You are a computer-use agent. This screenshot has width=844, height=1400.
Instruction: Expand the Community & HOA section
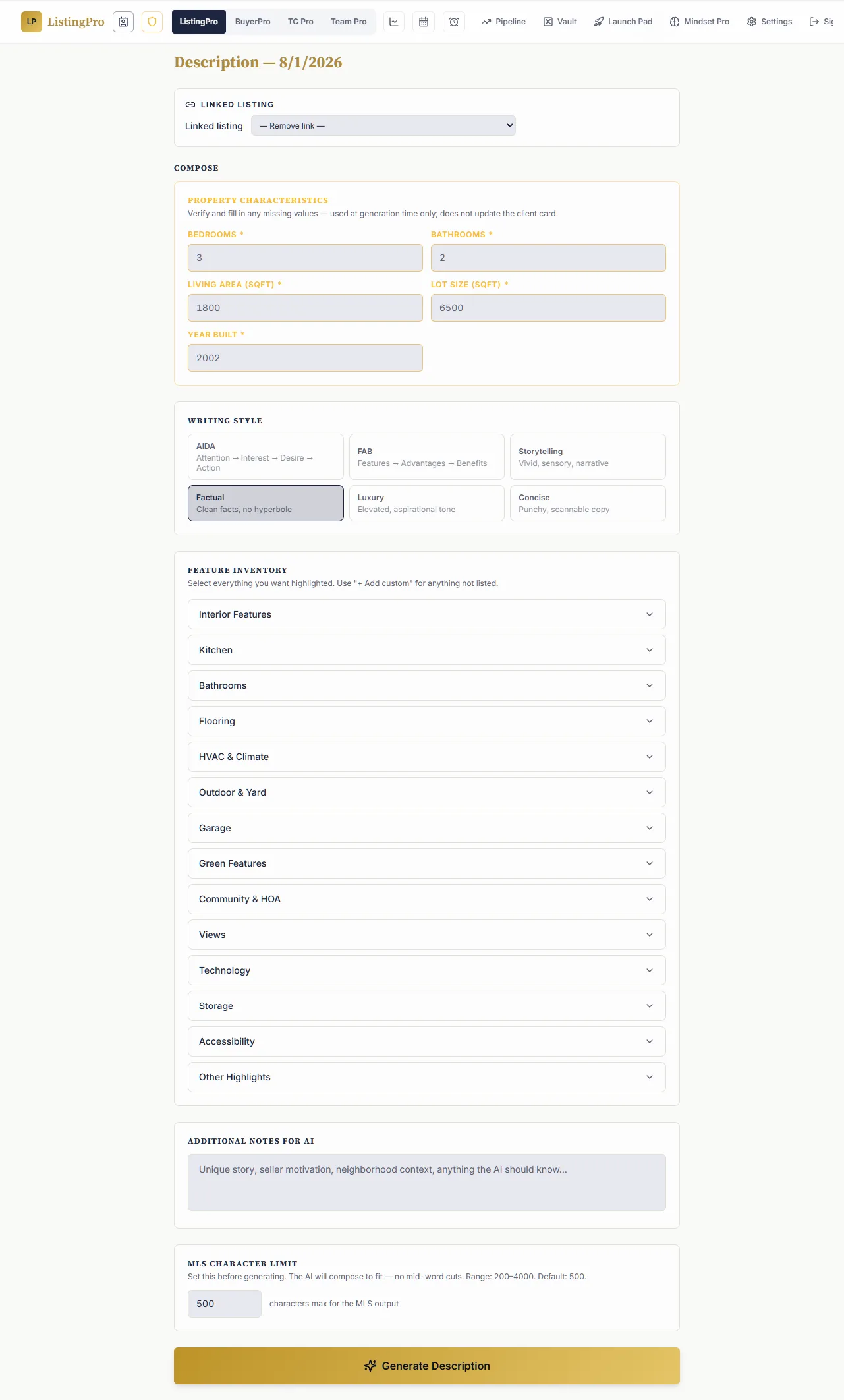coord(427,899)
